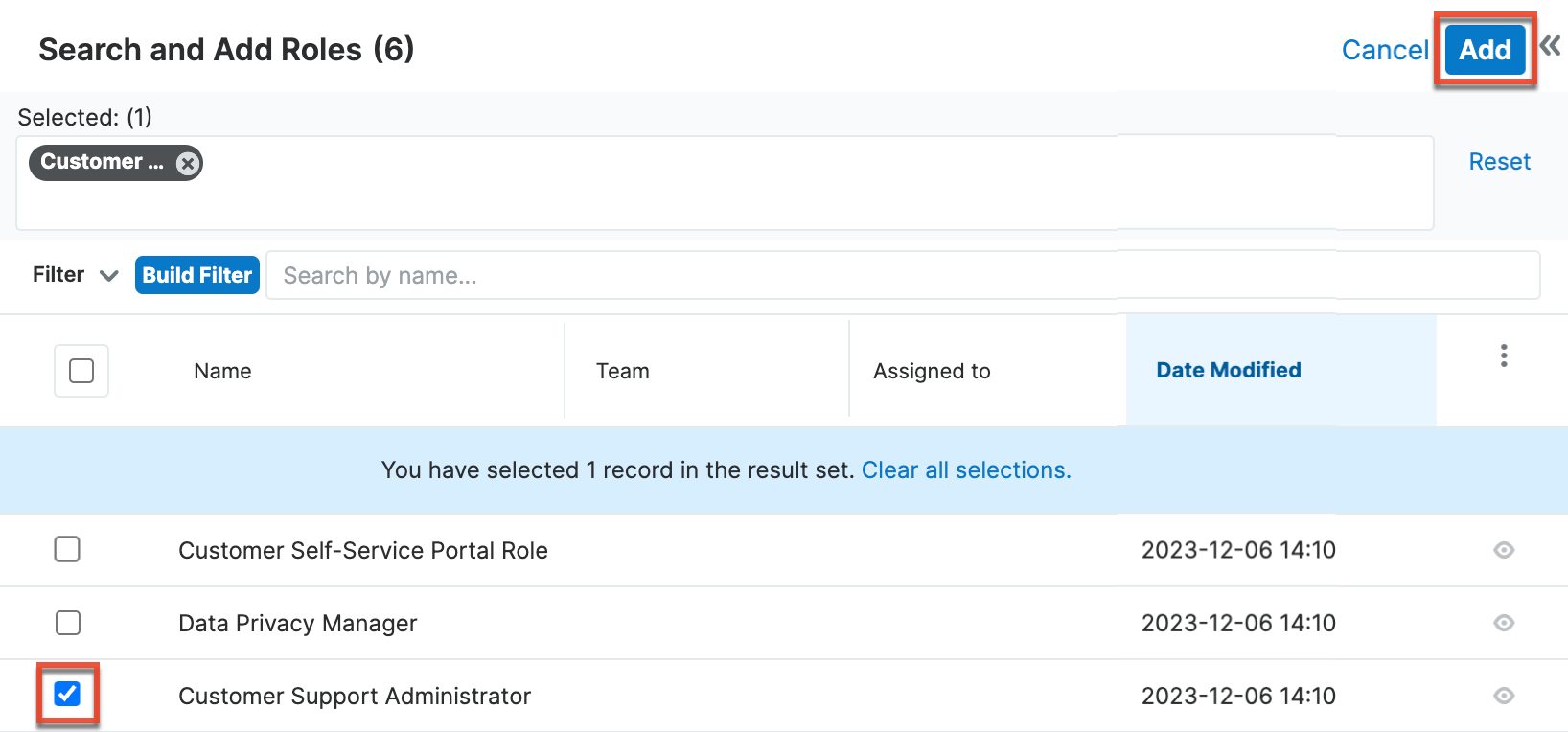Remove the Customer pill from selected roles
This screenshot has height=732, width=1568.
(188, 163)
